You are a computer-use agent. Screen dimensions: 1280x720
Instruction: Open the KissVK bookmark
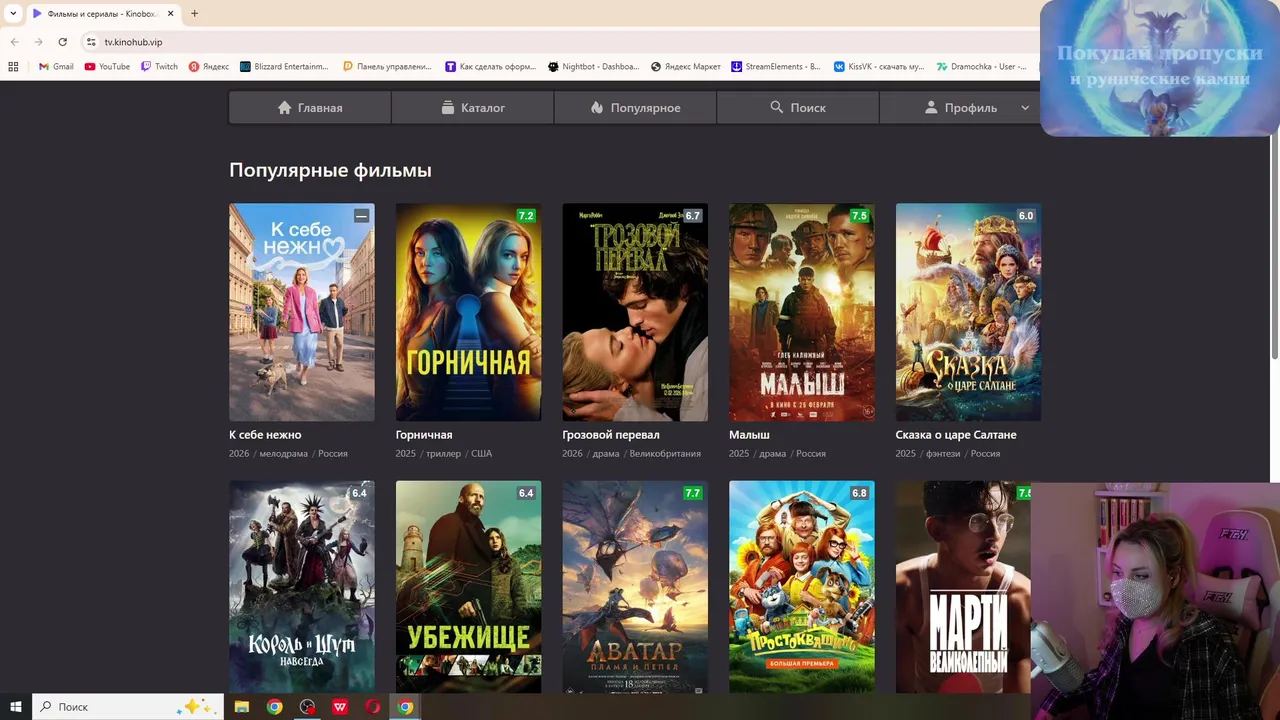click(880, 67)
